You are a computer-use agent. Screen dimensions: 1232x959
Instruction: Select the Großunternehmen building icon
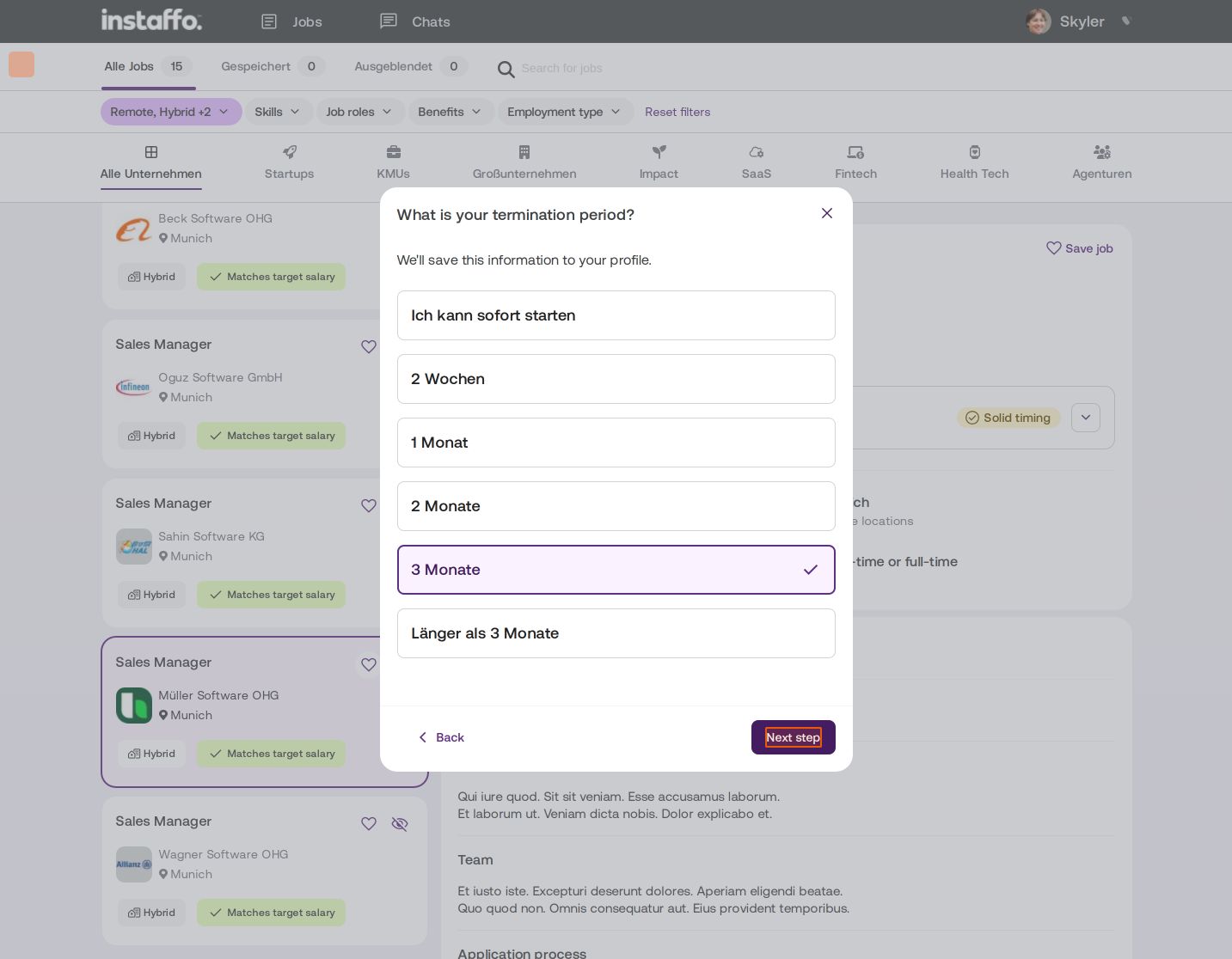coord(524,152)
